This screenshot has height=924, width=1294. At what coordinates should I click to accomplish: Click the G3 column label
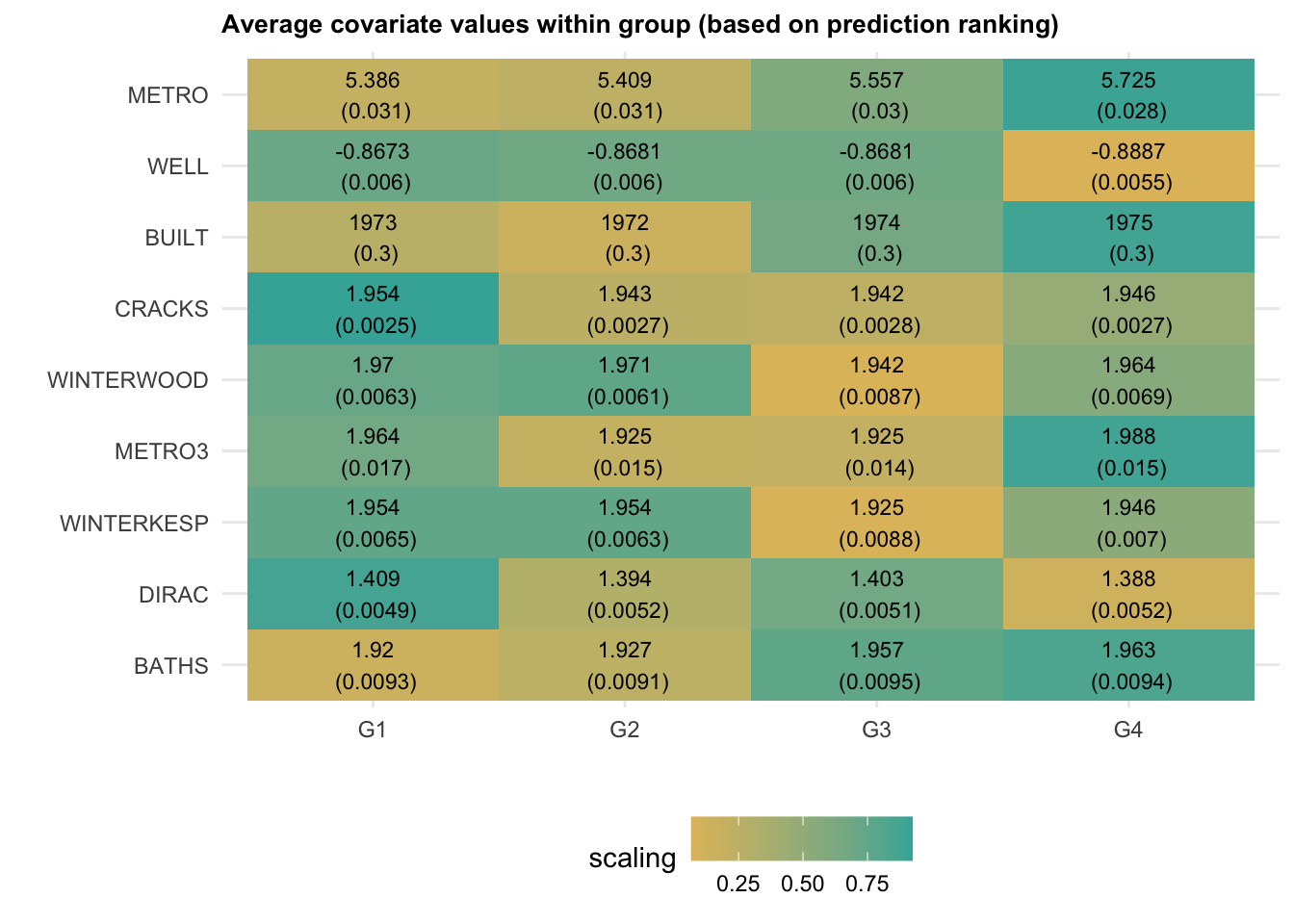click(876, 730)
